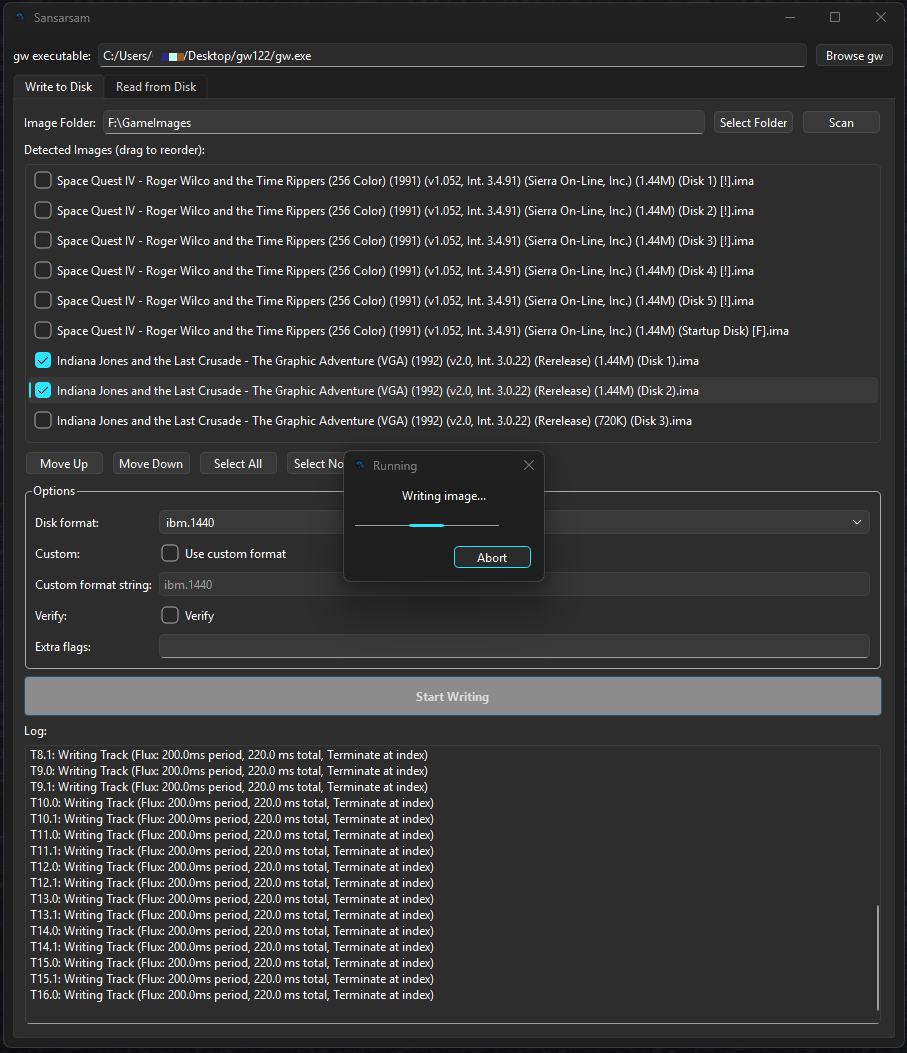
Task: Click the writing progress bar
Action: 427,525
